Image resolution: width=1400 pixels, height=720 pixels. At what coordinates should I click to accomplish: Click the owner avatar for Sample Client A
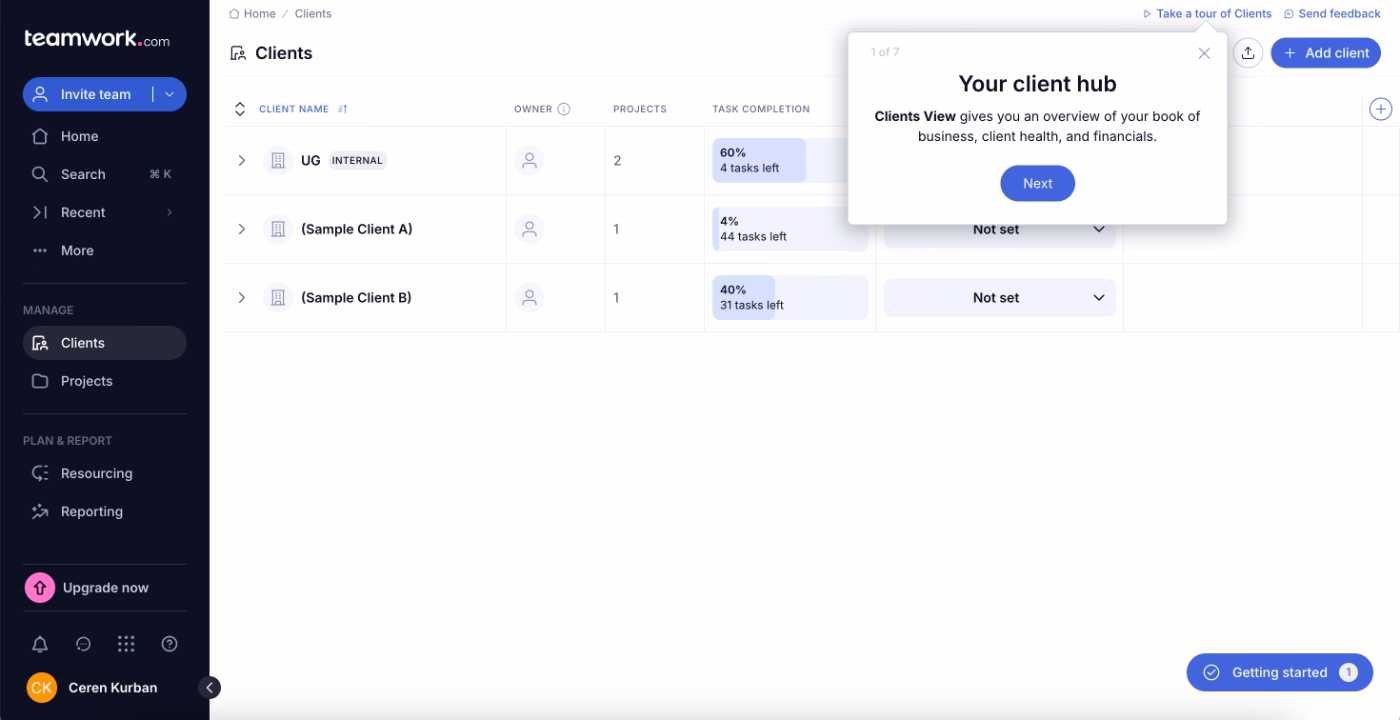click(530, 229)
